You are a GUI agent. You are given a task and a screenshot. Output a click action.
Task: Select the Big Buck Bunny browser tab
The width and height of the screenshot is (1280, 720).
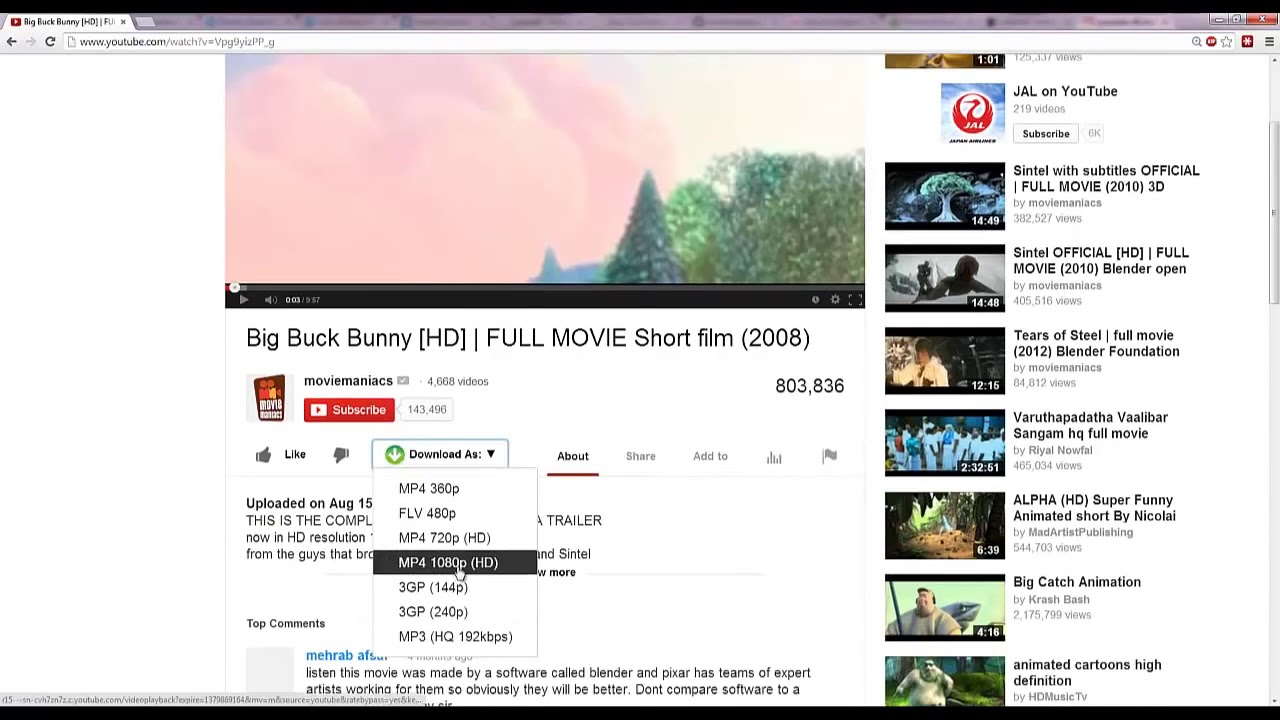click(68, 21)
